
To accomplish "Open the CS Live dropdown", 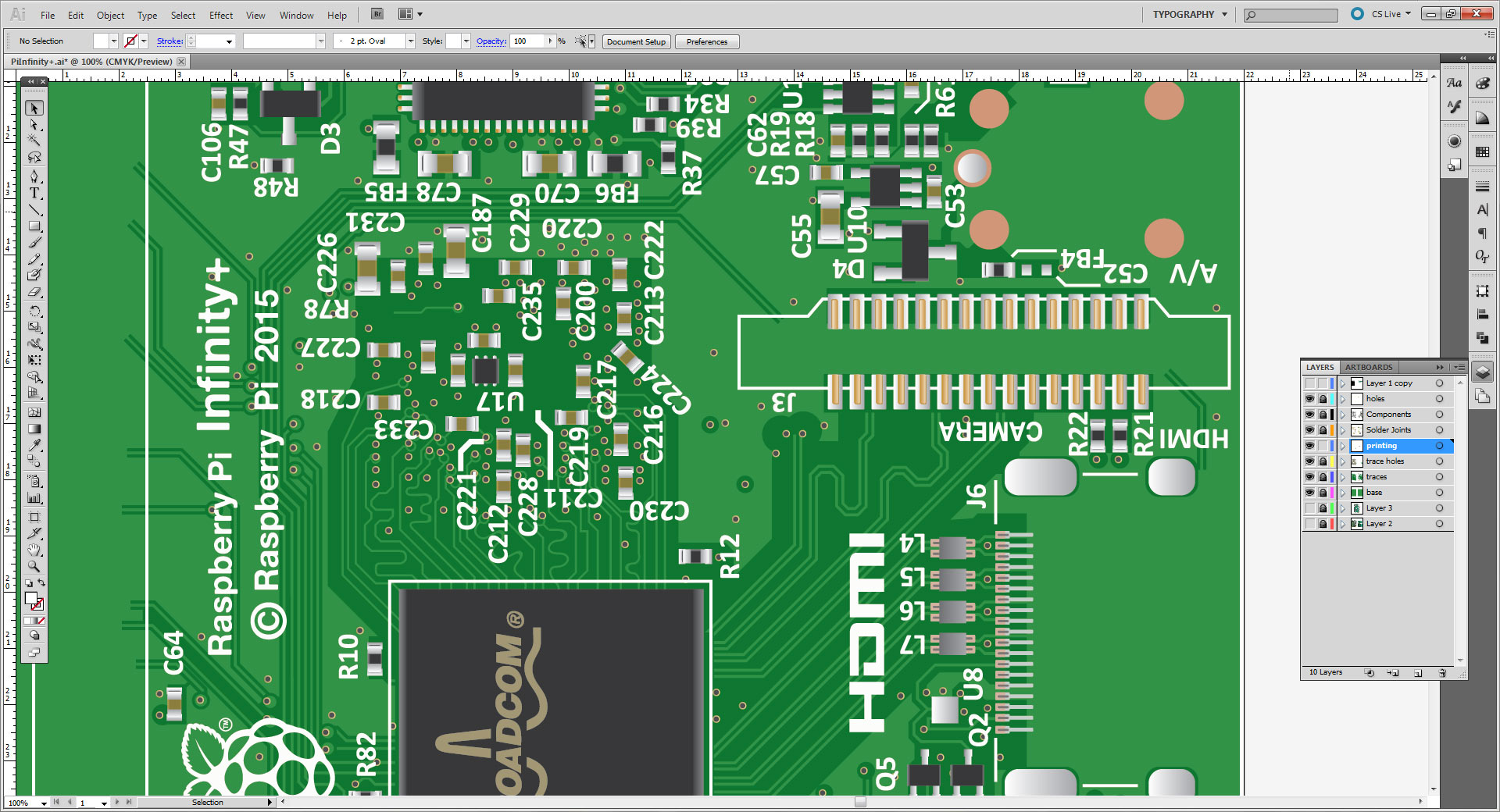I will click(x=1391, y=14).
